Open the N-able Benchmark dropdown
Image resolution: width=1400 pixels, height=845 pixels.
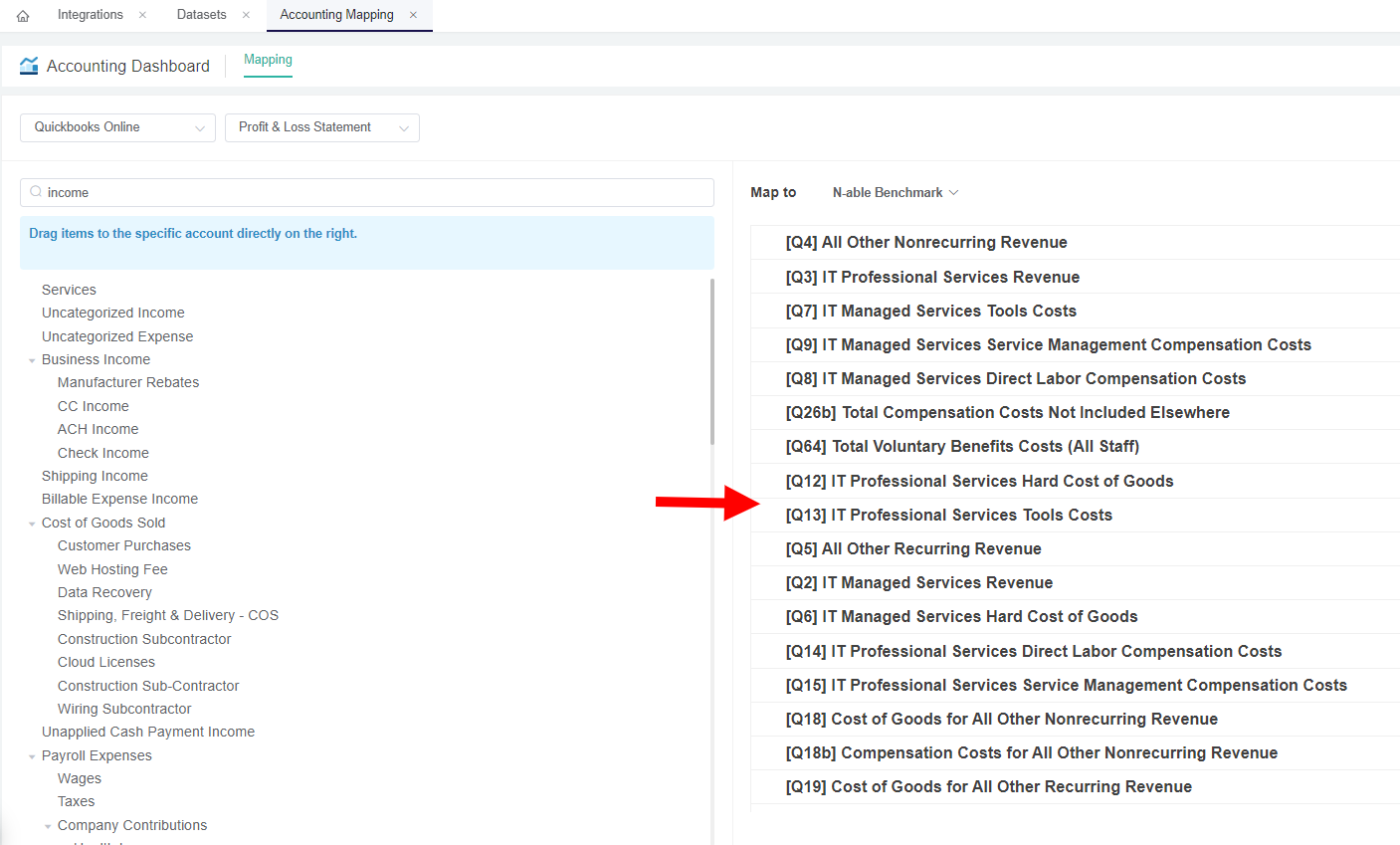tap(895, 192)
